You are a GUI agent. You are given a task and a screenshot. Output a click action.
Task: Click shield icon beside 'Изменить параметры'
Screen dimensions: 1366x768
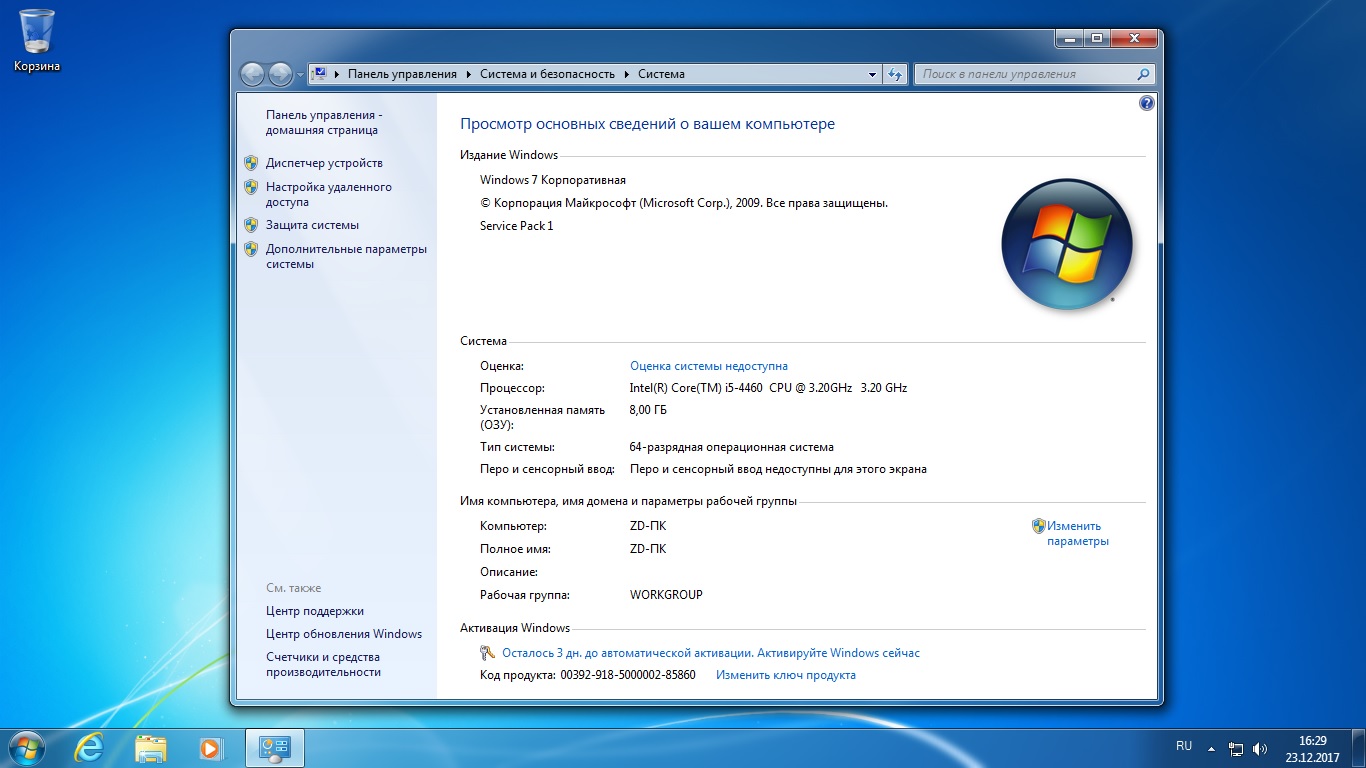point(1039,525)
